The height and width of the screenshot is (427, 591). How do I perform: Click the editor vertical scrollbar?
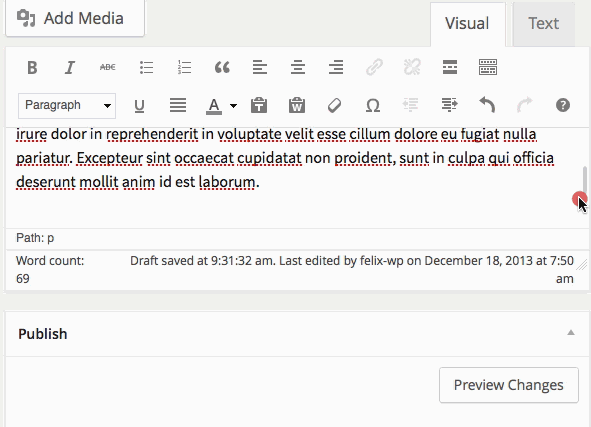click(x=585, y=180)
